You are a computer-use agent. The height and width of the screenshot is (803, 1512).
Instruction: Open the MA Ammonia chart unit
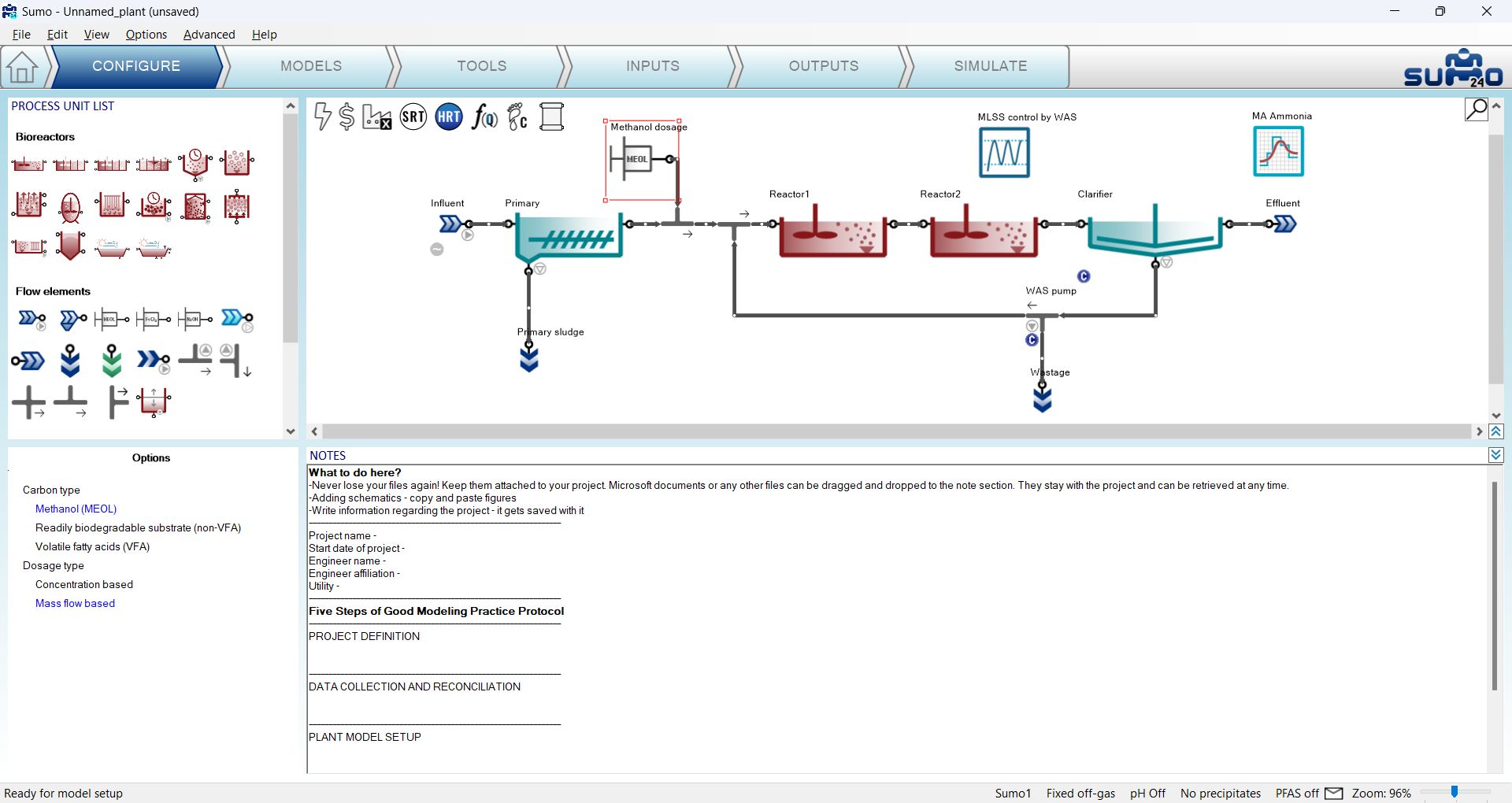point(1278,151)
